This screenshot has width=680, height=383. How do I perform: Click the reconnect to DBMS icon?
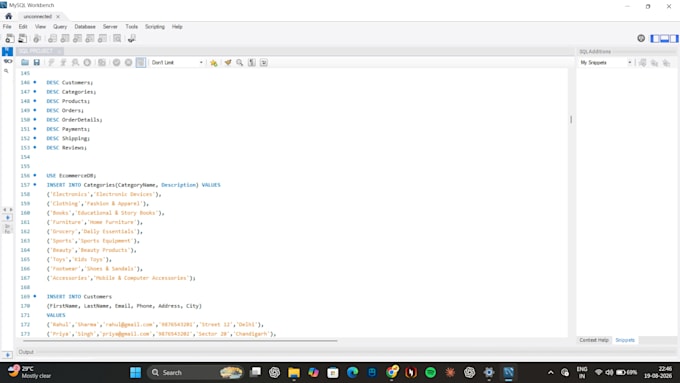(132, 39)
